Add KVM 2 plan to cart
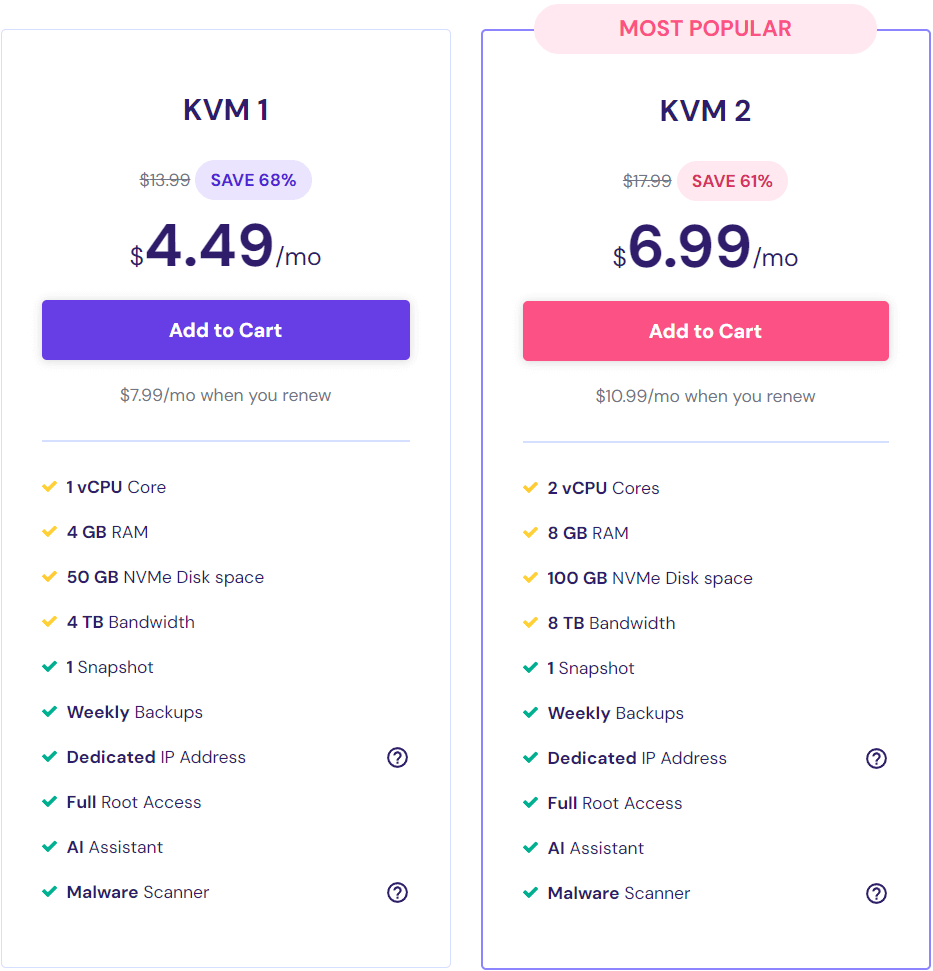933x971 pixels. click(x=706, y=331)
